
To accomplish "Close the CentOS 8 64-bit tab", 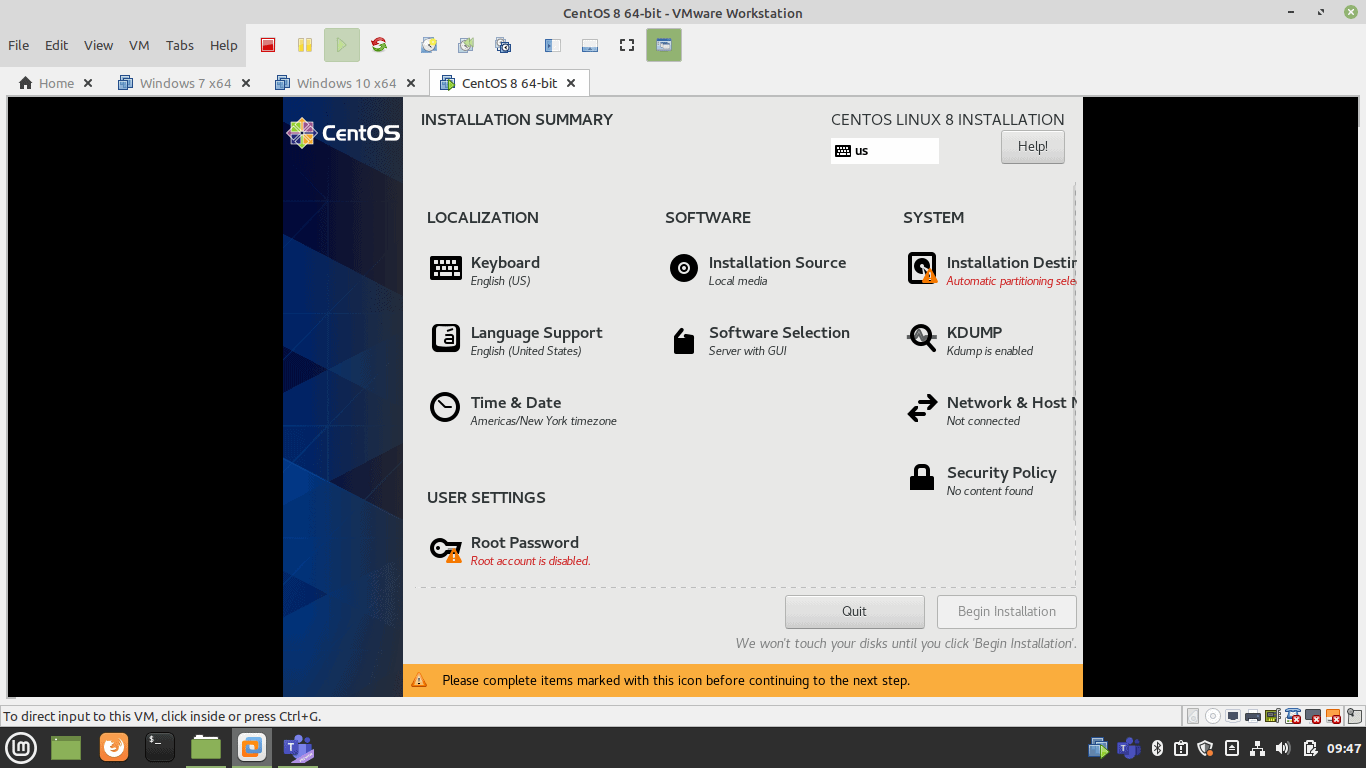I will tap(571, 83).
